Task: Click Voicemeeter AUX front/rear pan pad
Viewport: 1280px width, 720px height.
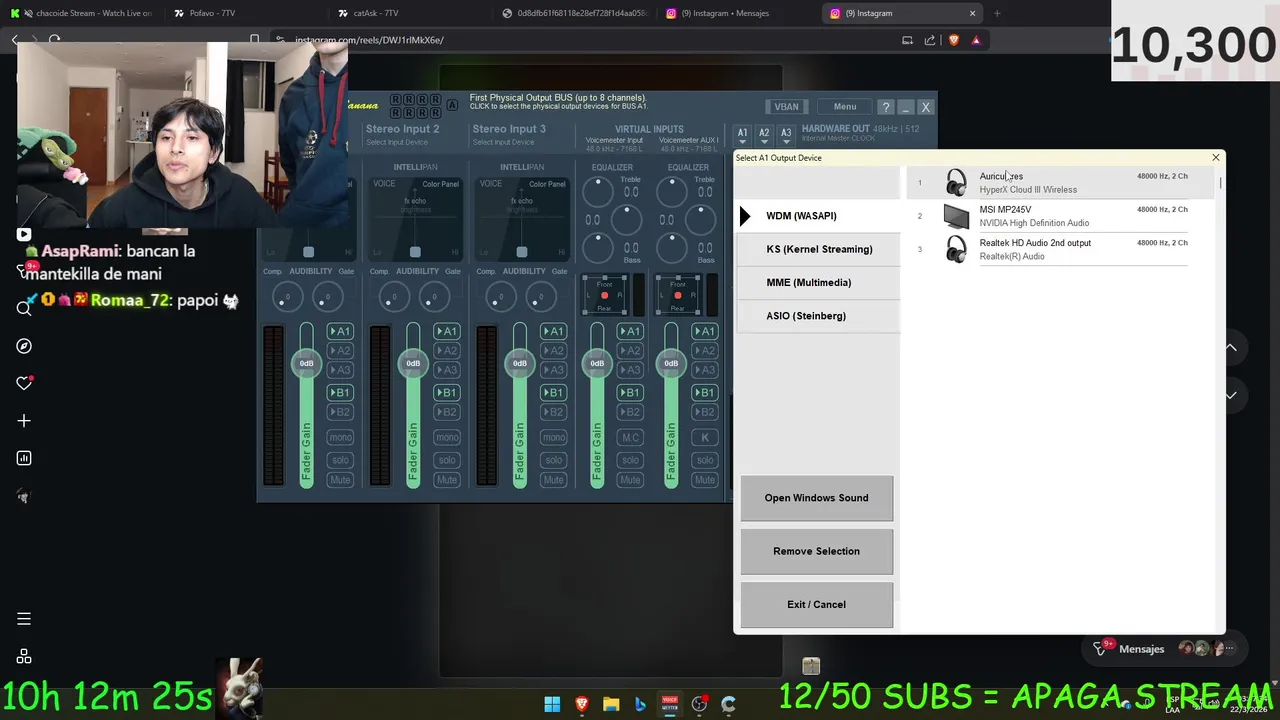Action: (677, 295)
